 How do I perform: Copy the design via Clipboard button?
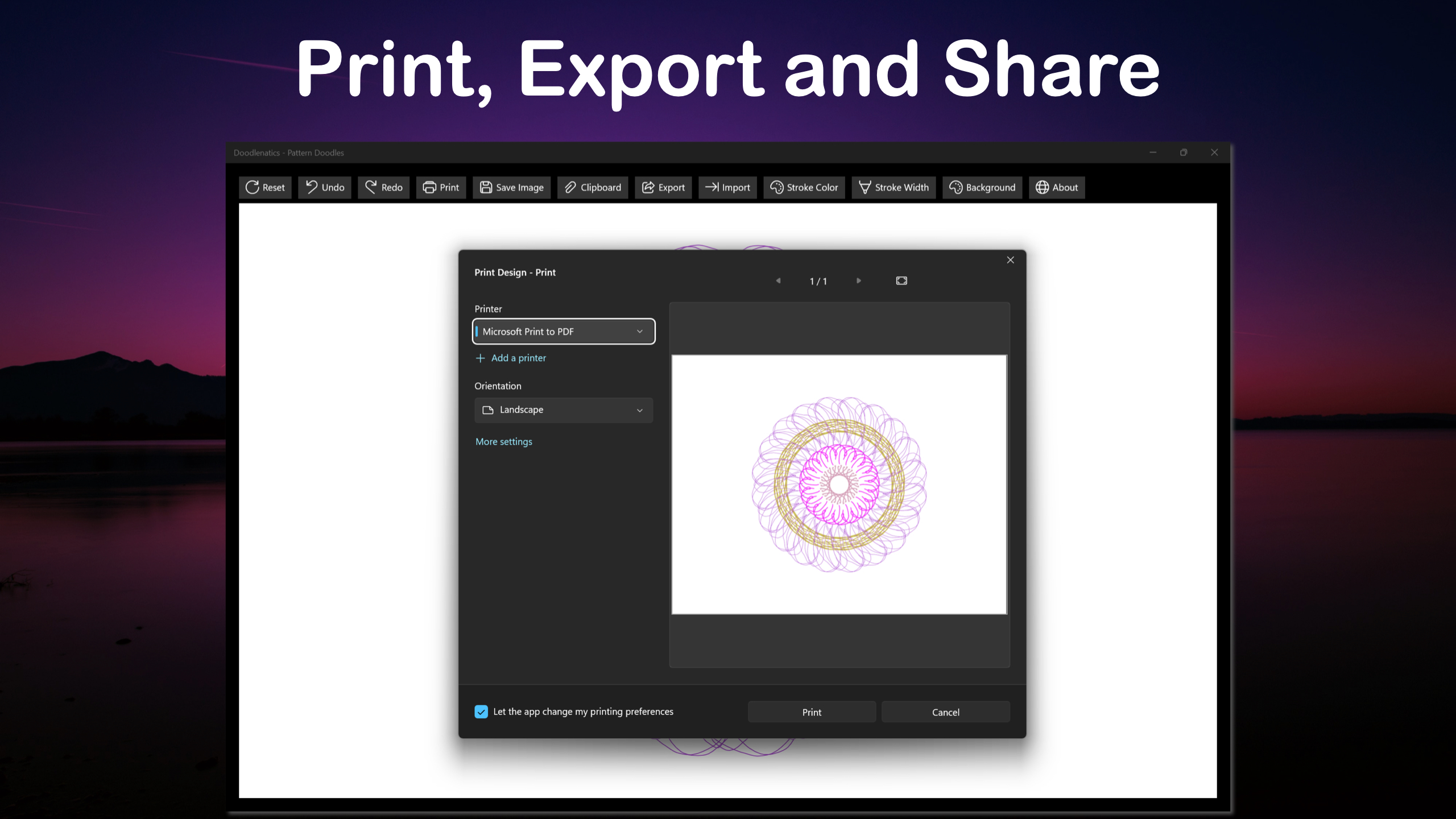click(x=593, y=187)
